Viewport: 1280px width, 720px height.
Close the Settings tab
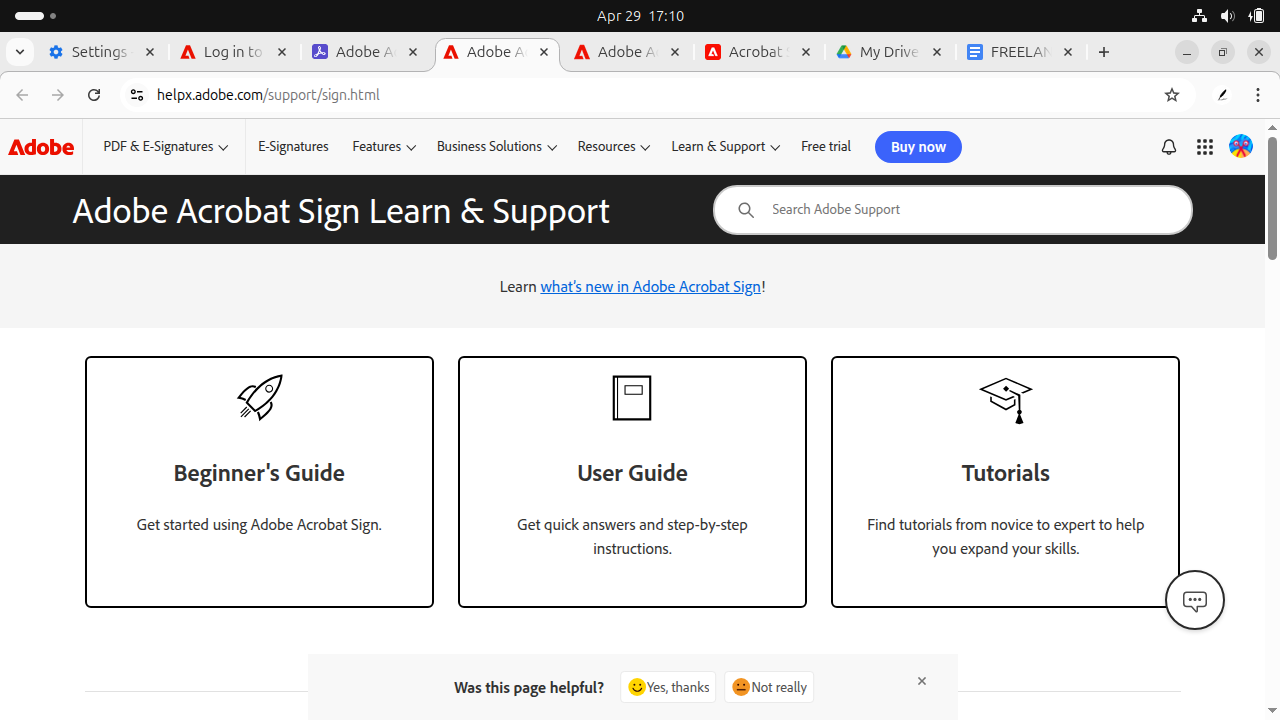[150, 52]
